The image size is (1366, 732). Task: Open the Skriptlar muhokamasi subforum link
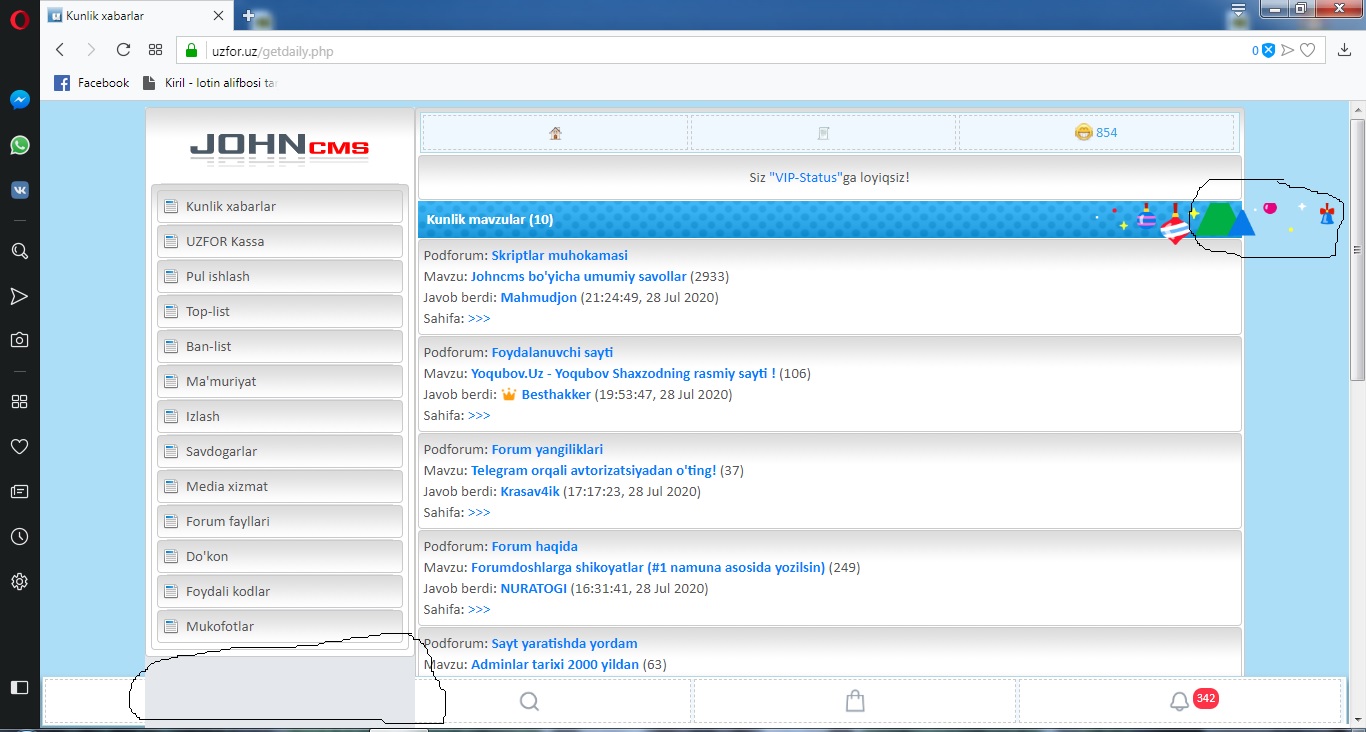click(559, 255)
